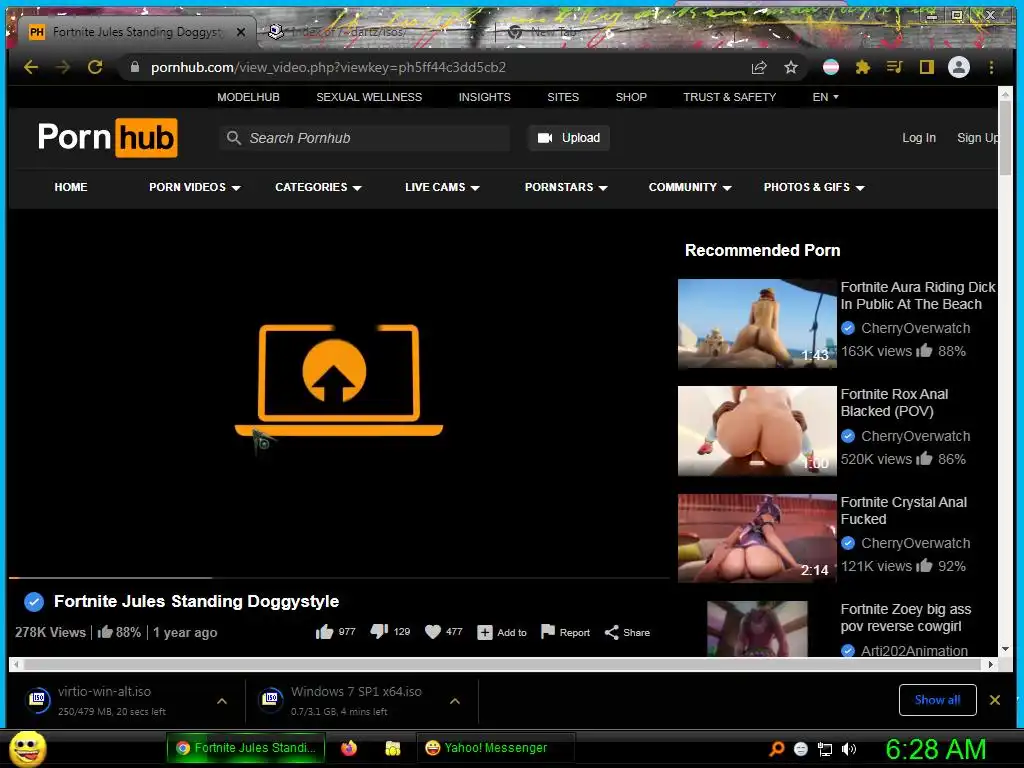Viewport: 1024px width, 768px height.
Task: Open INSIGHTS in the top menu
Action: pyautogui.click(x=485, y=97)
